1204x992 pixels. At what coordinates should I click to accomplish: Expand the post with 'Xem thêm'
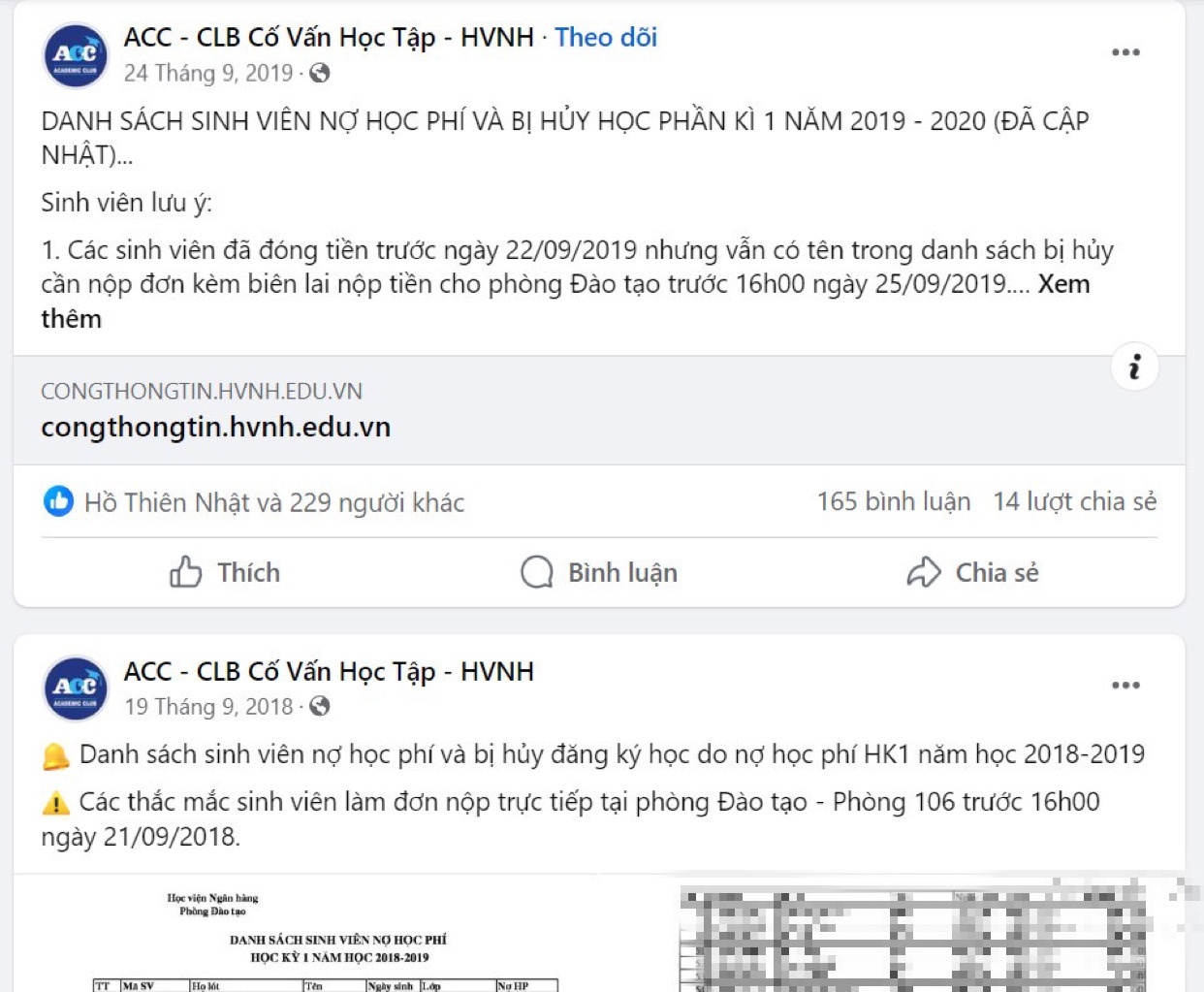pyautogui.click(x=1063, y=284)
